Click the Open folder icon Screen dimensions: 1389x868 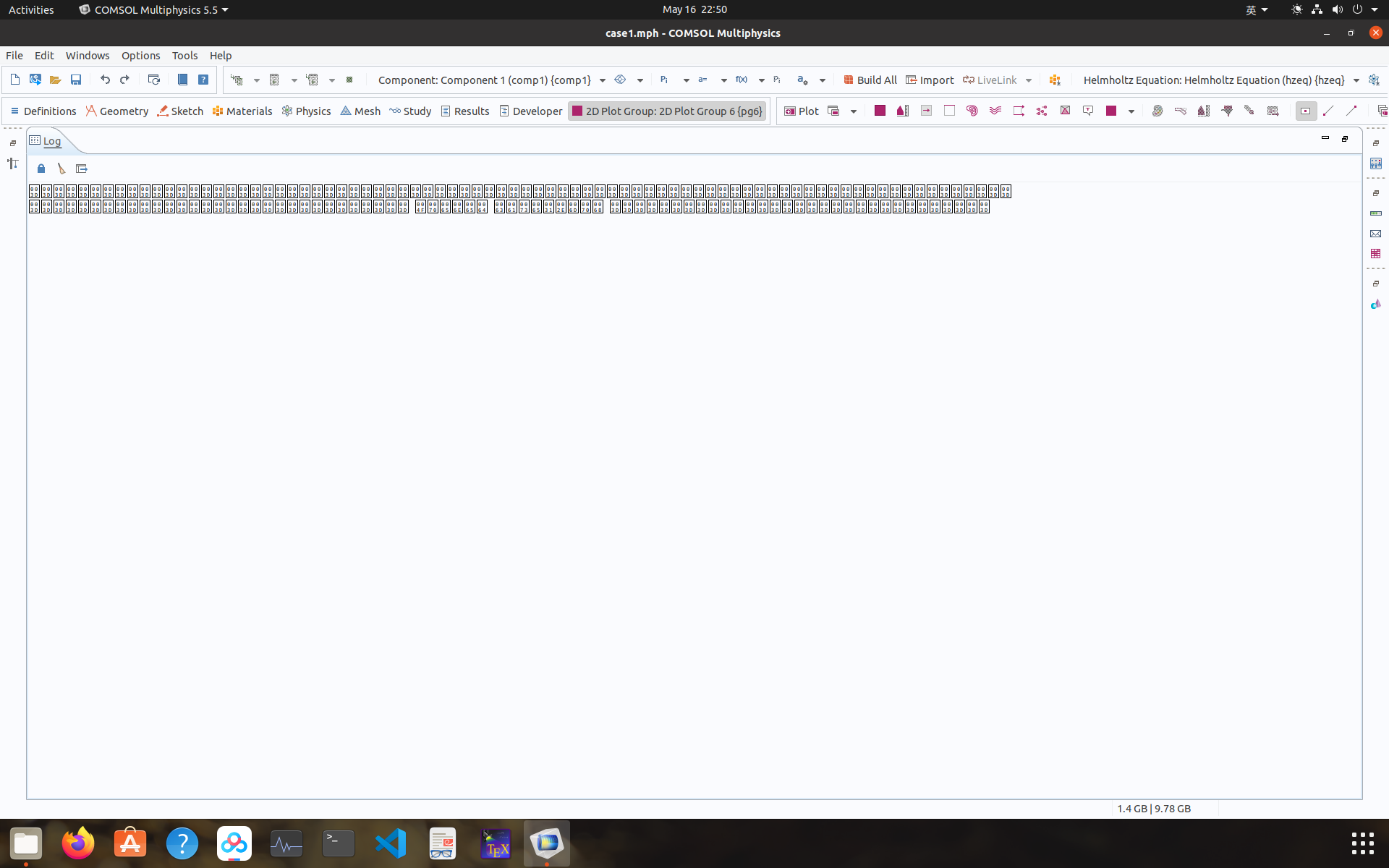[x=55, y=80]
